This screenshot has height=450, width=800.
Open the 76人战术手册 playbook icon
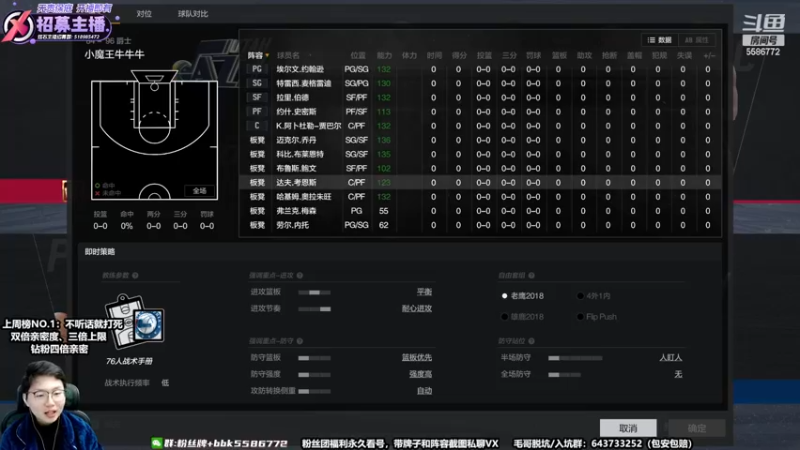click(134, 321)
